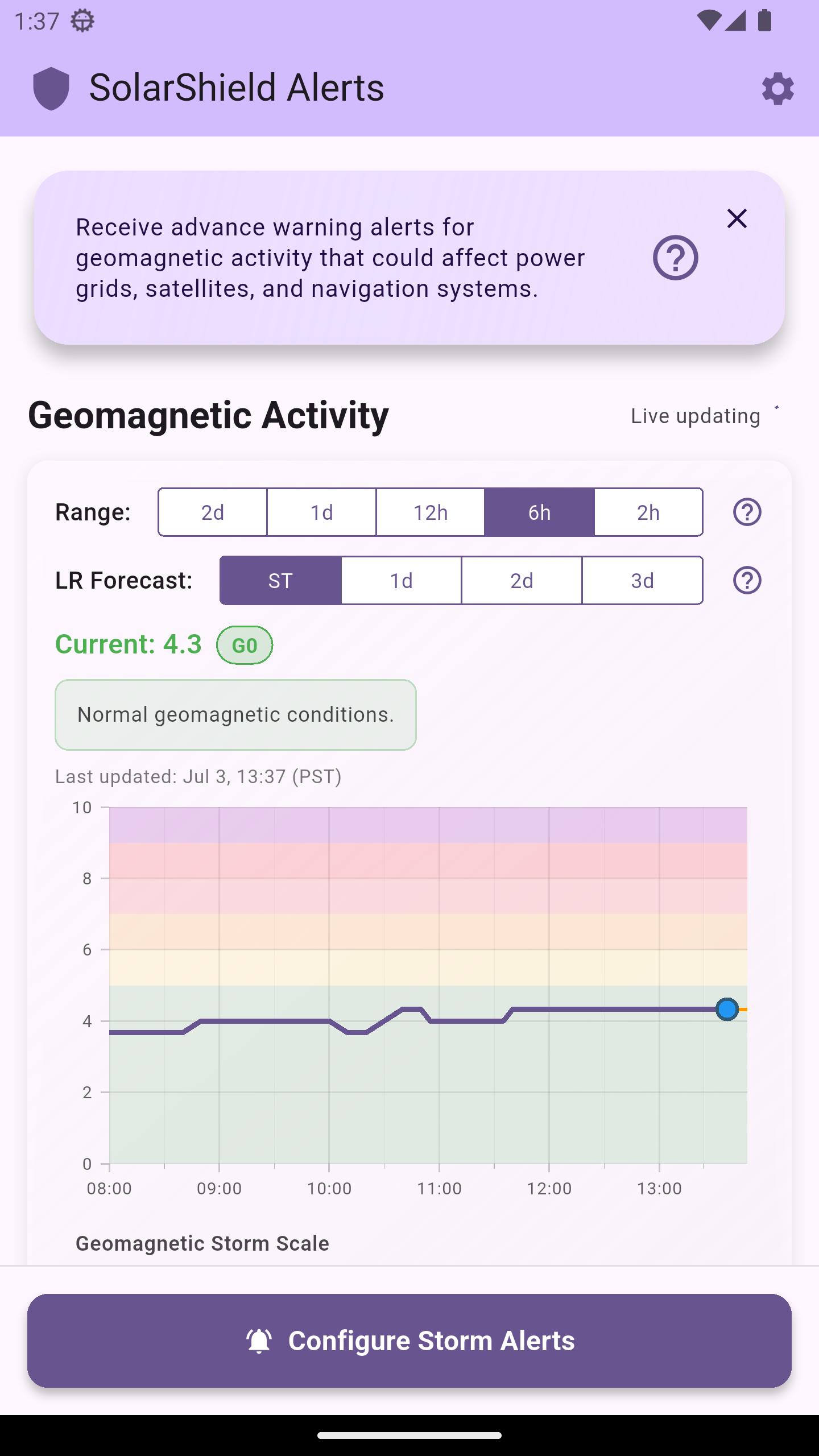Image resolution: width=819 pixels, height=1456 pixels.
Task: Open help in the info banner
Action: tap(675, 258)
